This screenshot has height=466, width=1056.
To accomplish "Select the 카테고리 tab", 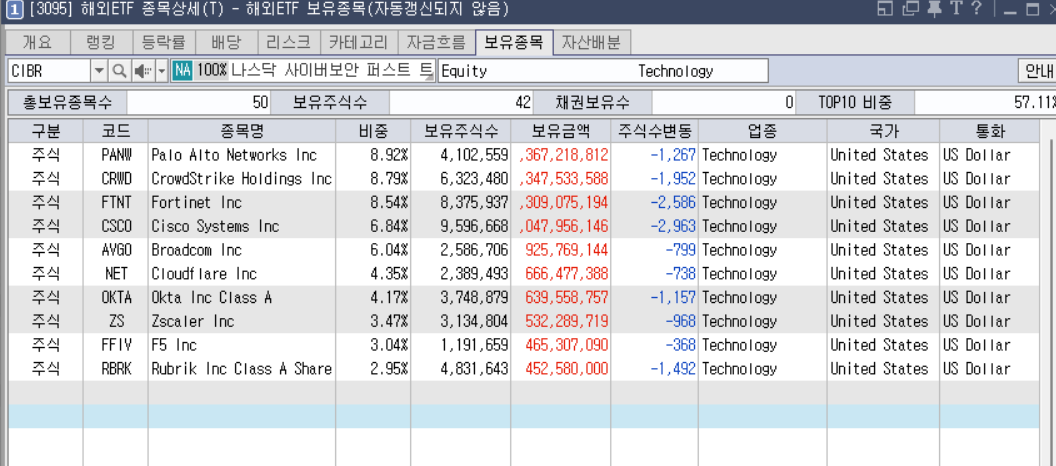I will coord(358,42).
